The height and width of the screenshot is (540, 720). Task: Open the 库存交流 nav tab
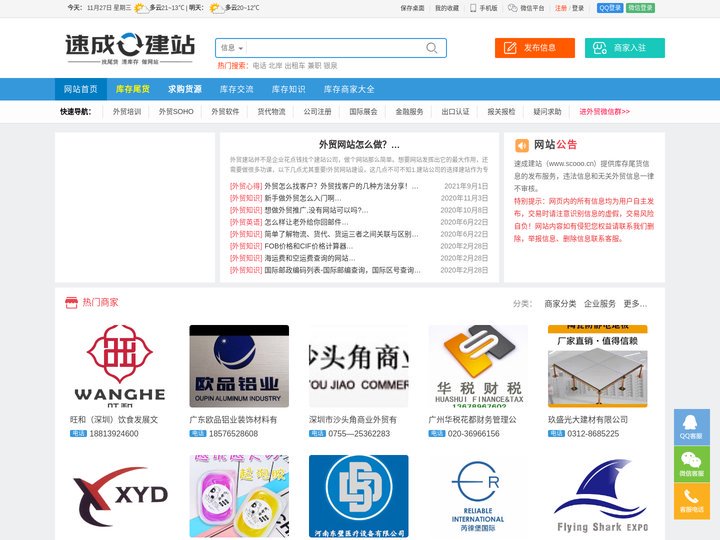[236, 89]
